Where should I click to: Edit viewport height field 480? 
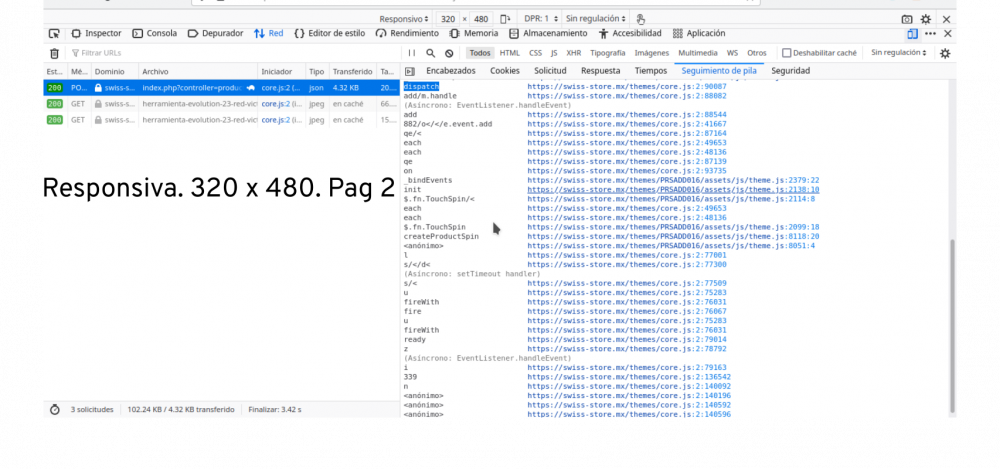tap(481, 19)
